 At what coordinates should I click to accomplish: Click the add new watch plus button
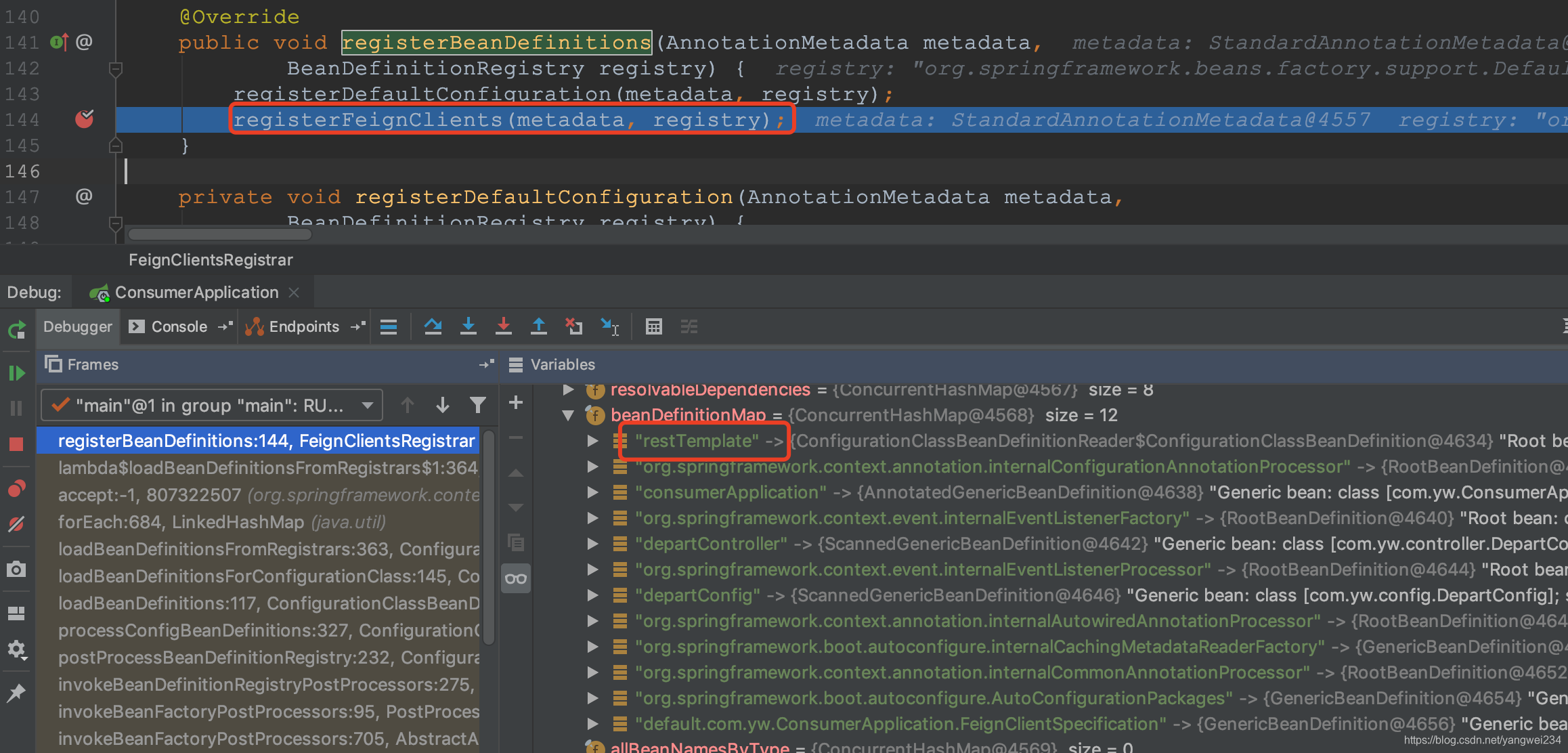(x=516, y=403)
